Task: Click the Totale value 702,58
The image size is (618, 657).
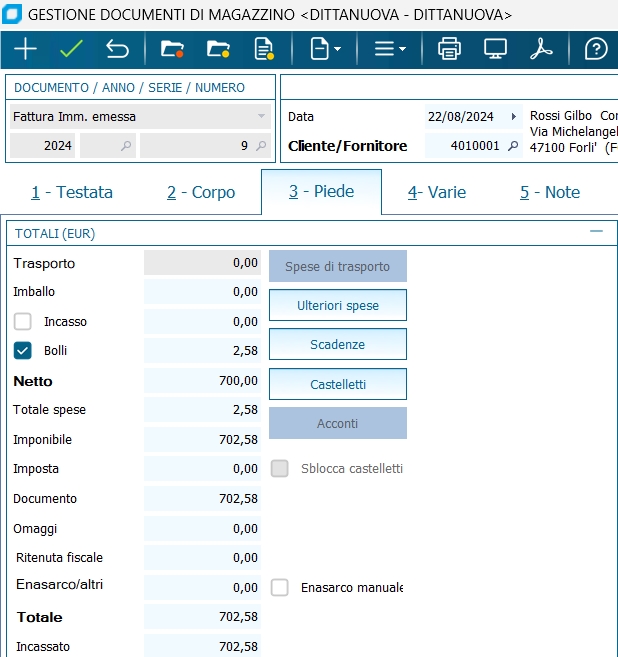Action: [x=202, y=616]
